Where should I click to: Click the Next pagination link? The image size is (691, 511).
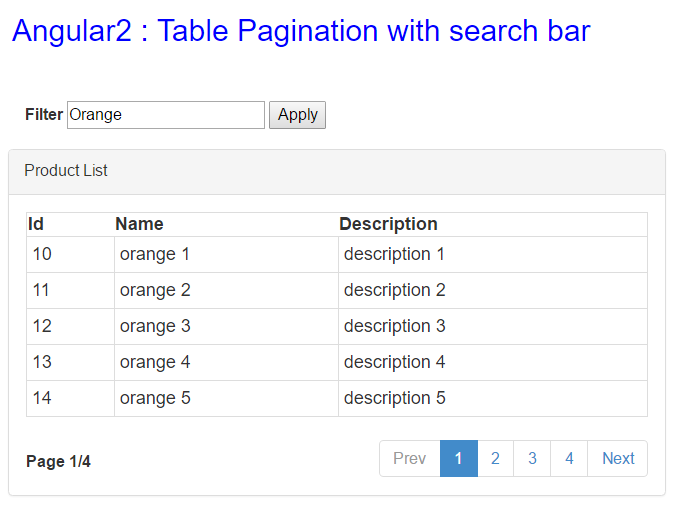point(618,459)
